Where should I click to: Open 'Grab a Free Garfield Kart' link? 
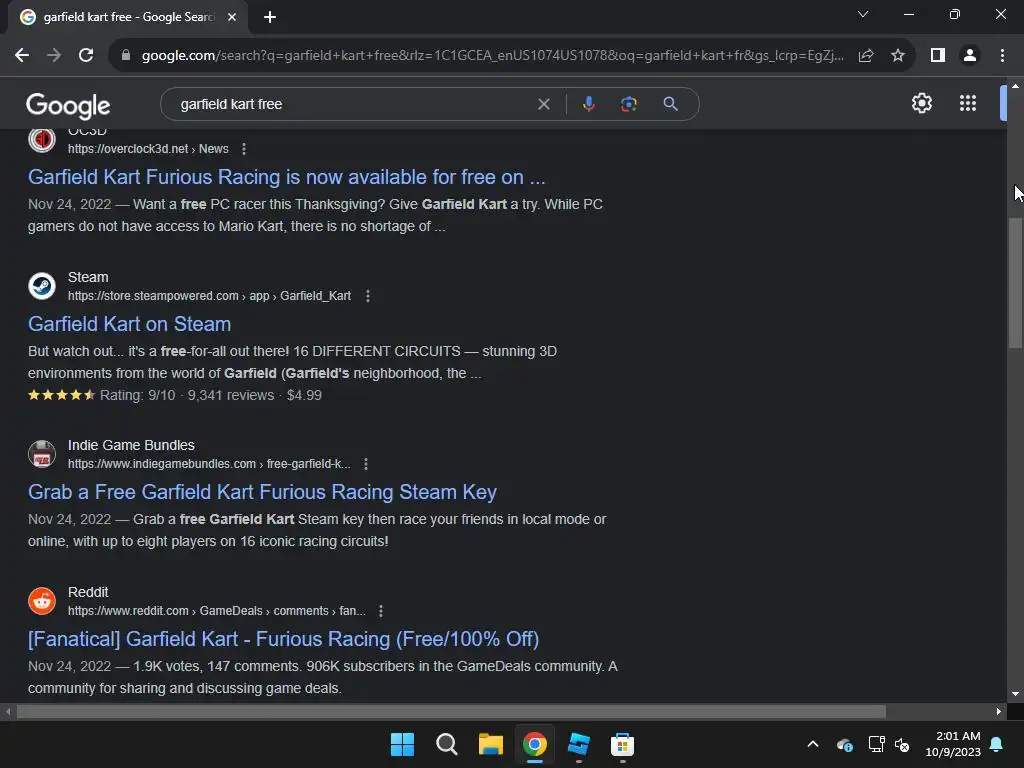tap(262, 492)
